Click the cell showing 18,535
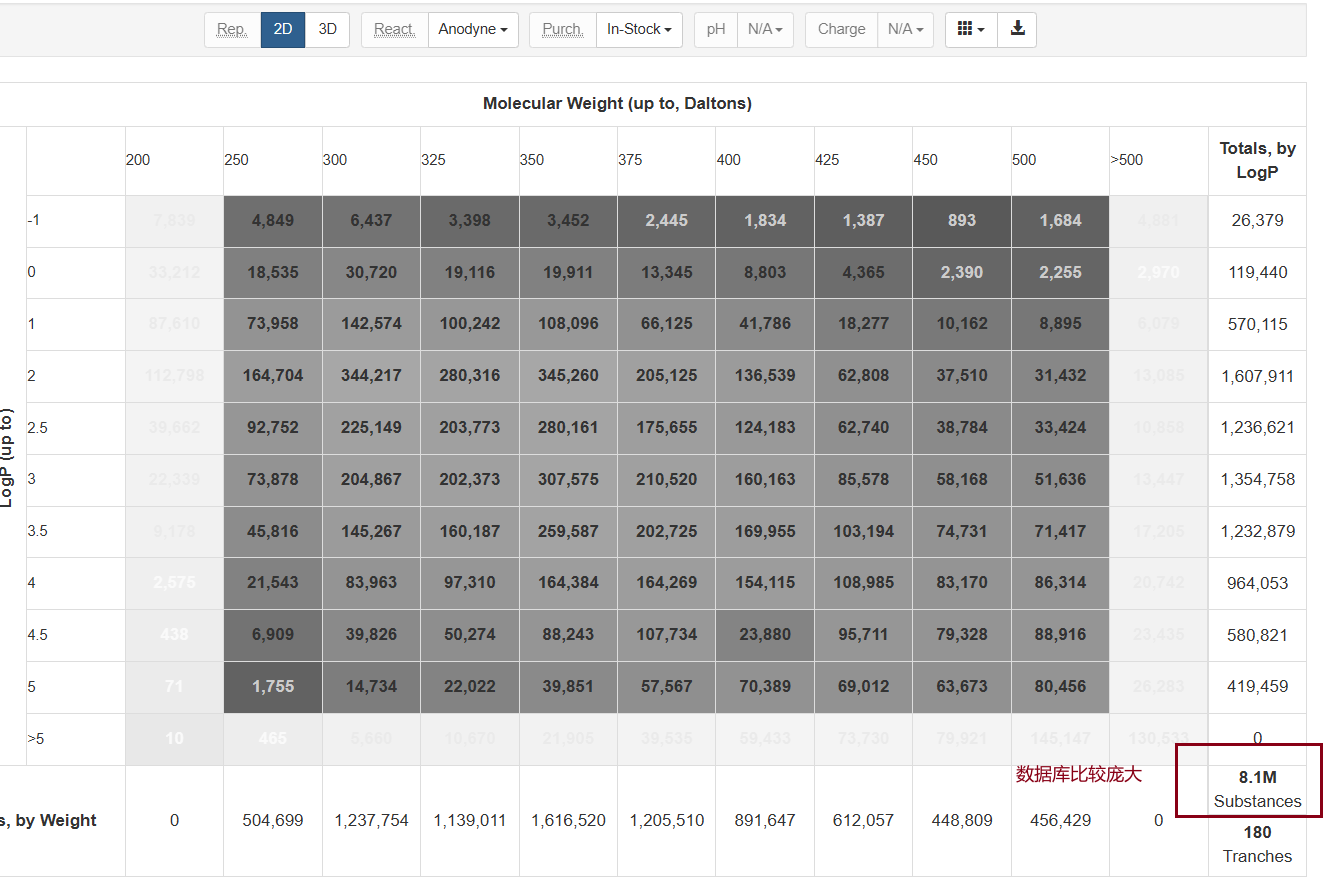1328x884 pixels. point(273,273)
